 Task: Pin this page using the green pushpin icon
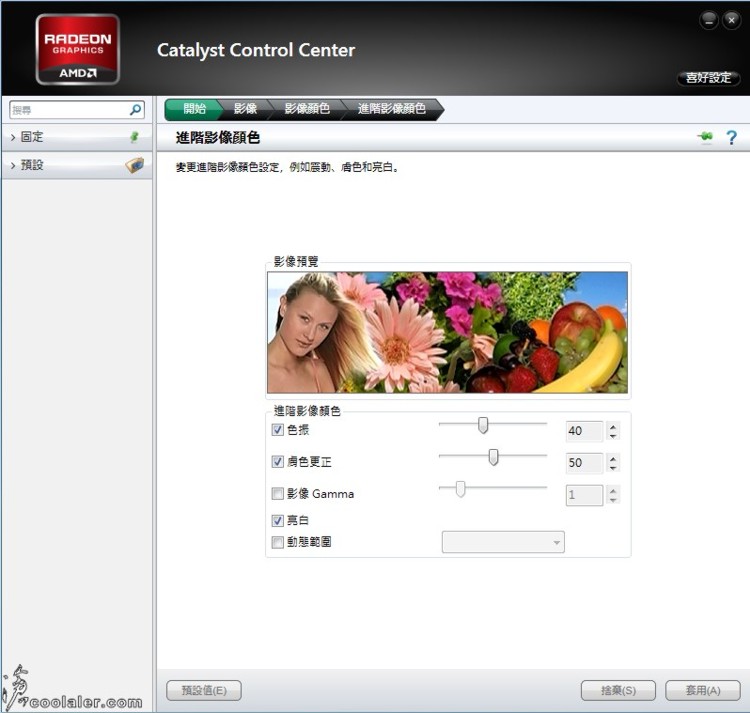click(x=705, y=137)
